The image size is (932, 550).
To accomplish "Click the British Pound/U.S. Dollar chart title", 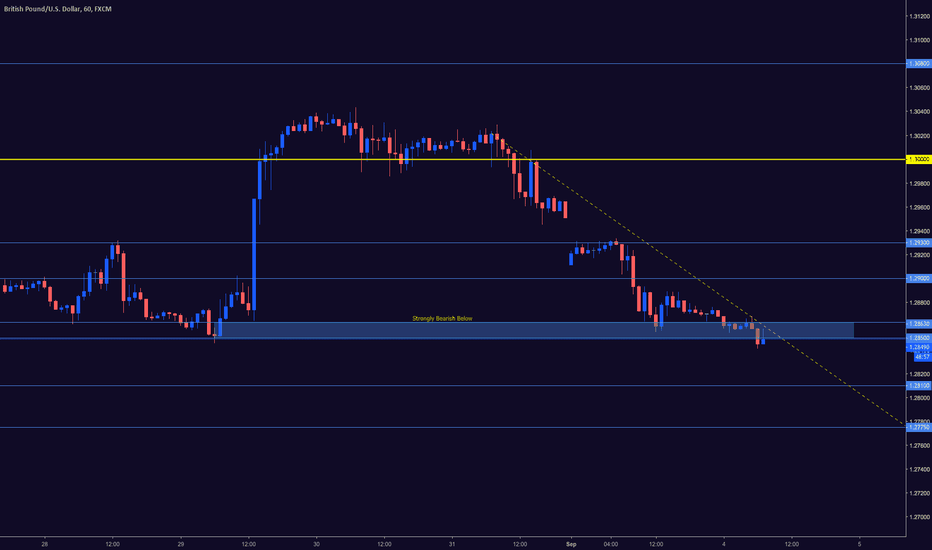I will (x=58, y=9).
